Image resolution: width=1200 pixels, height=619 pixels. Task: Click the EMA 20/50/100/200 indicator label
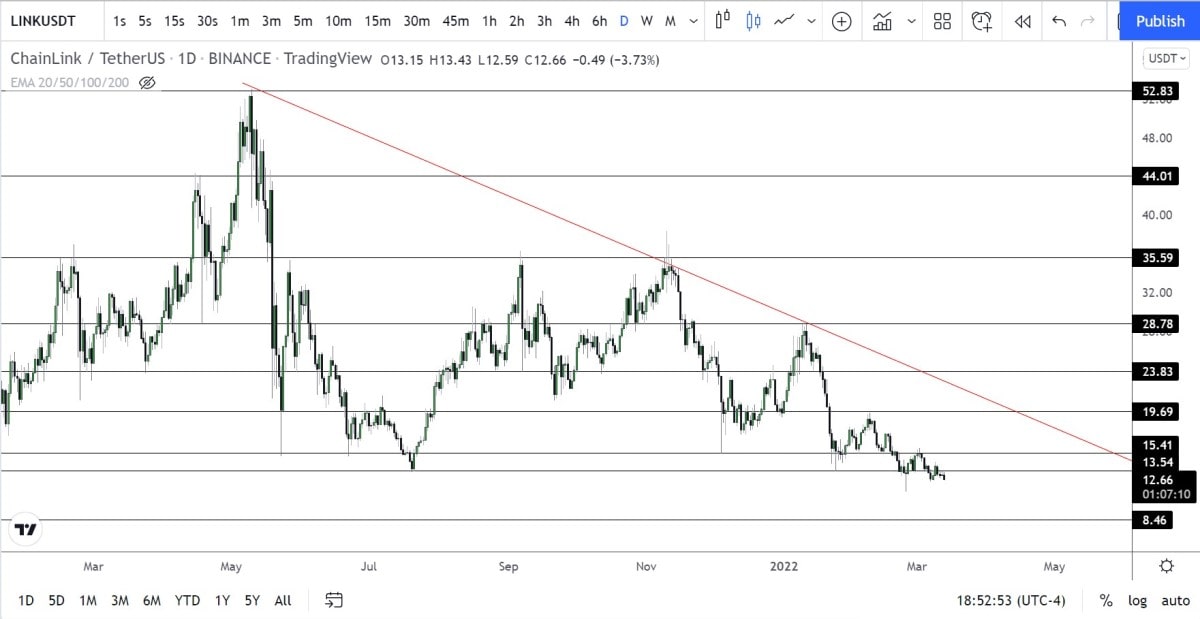point(70,82)
